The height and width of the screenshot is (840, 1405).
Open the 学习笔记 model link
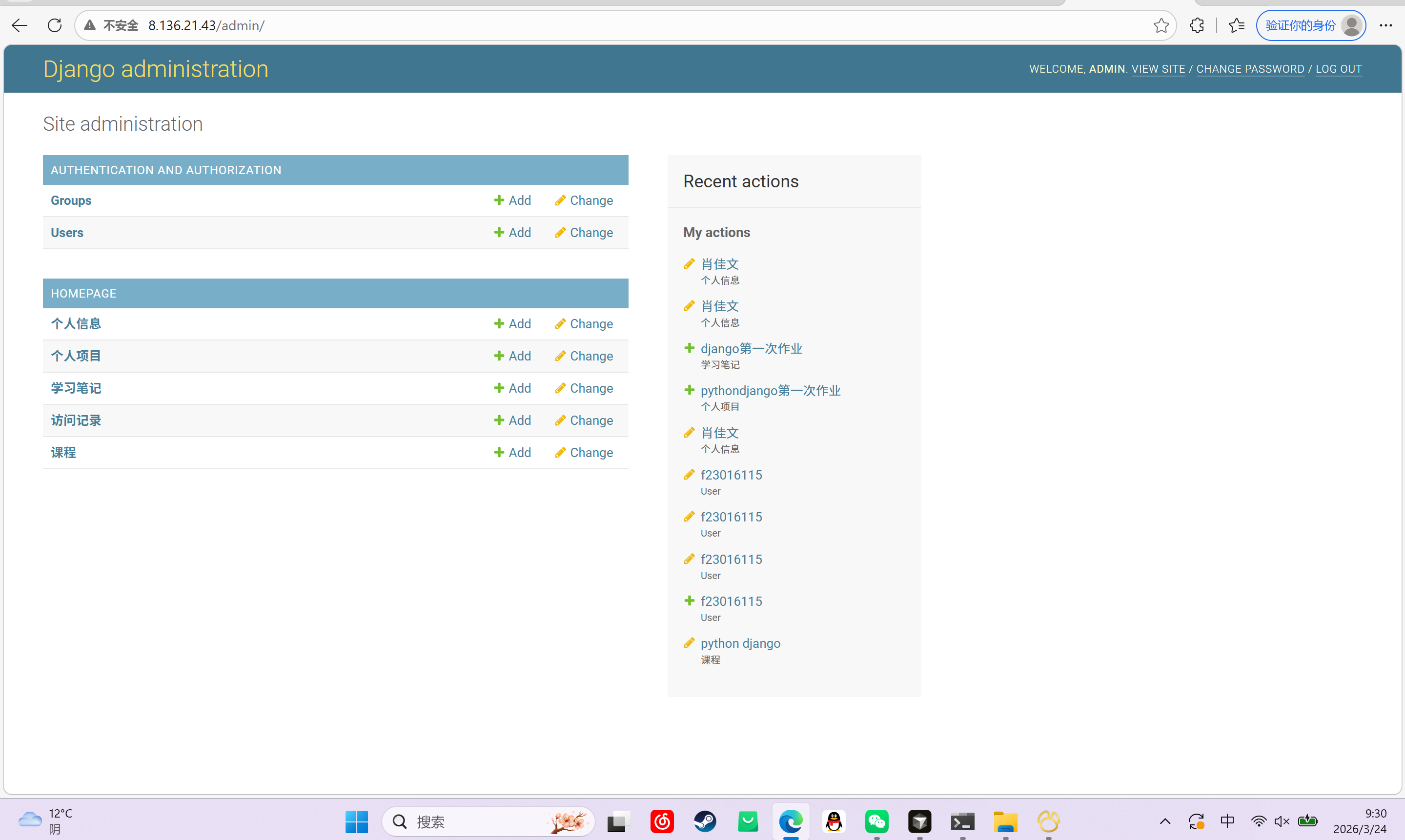click(76, 388)
